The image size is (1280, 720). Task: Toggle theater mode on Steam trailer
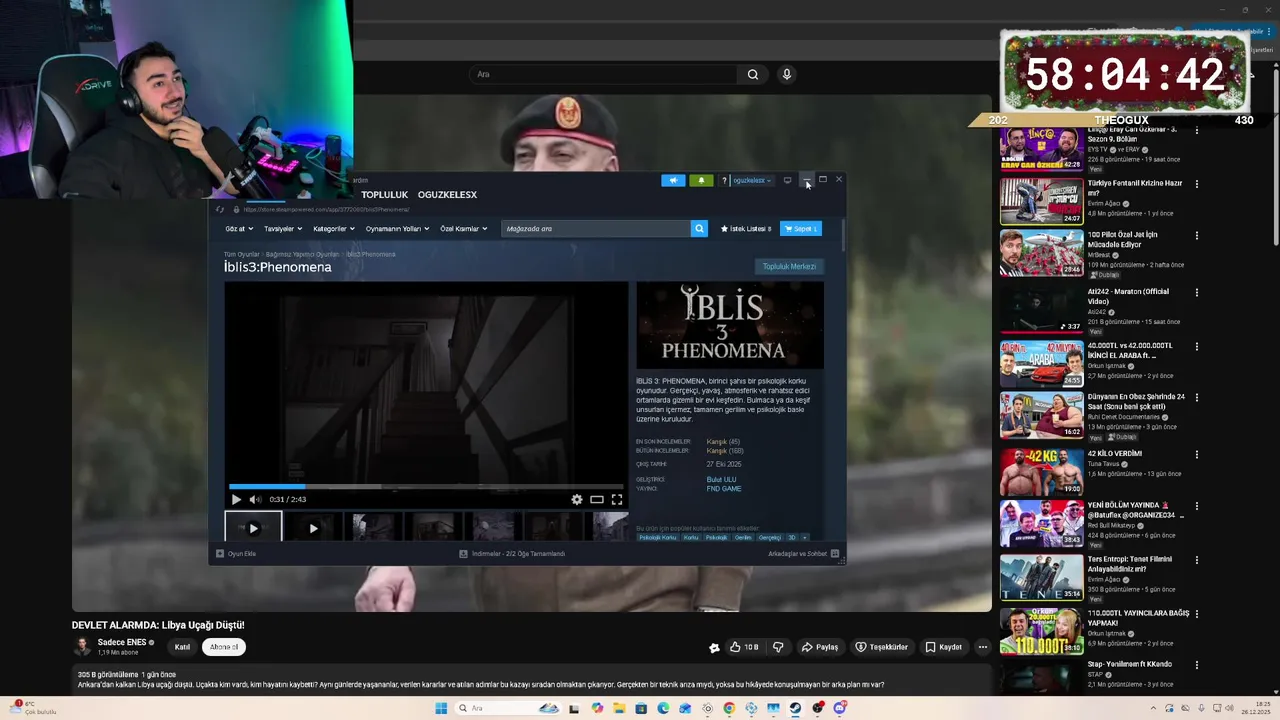(x=597, y=499)
